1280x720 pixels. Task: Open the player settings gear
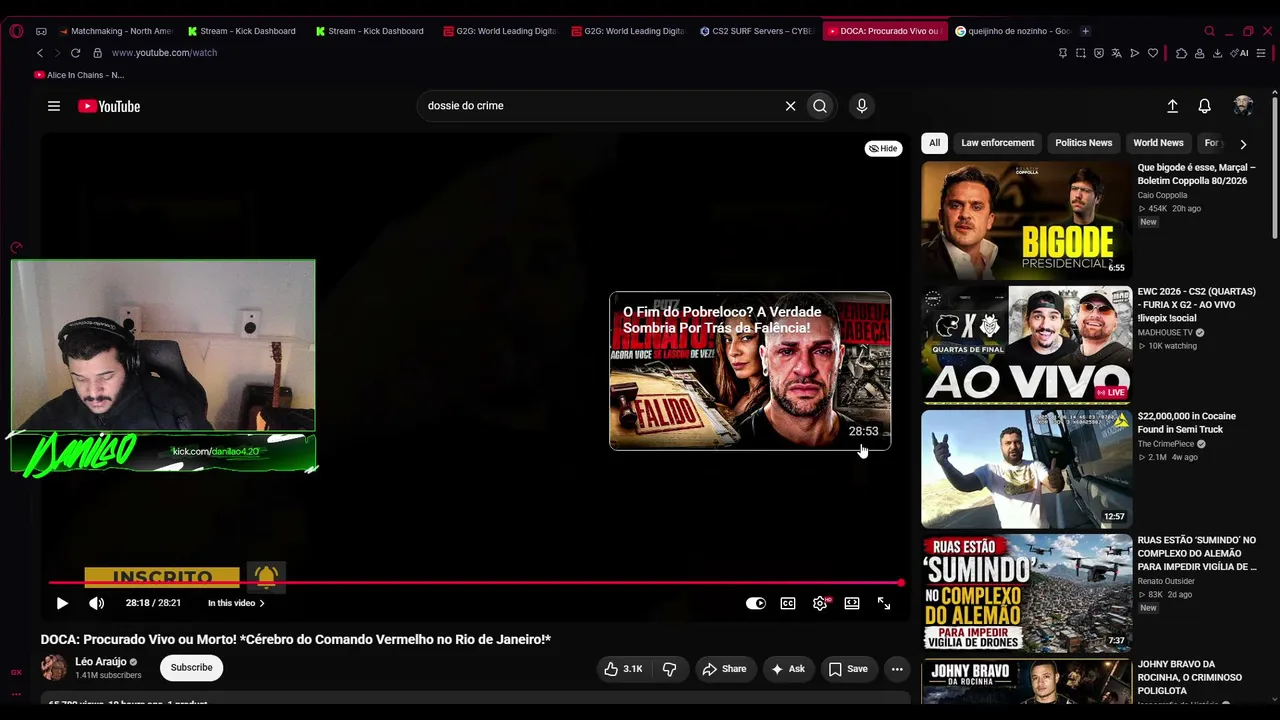821,603
